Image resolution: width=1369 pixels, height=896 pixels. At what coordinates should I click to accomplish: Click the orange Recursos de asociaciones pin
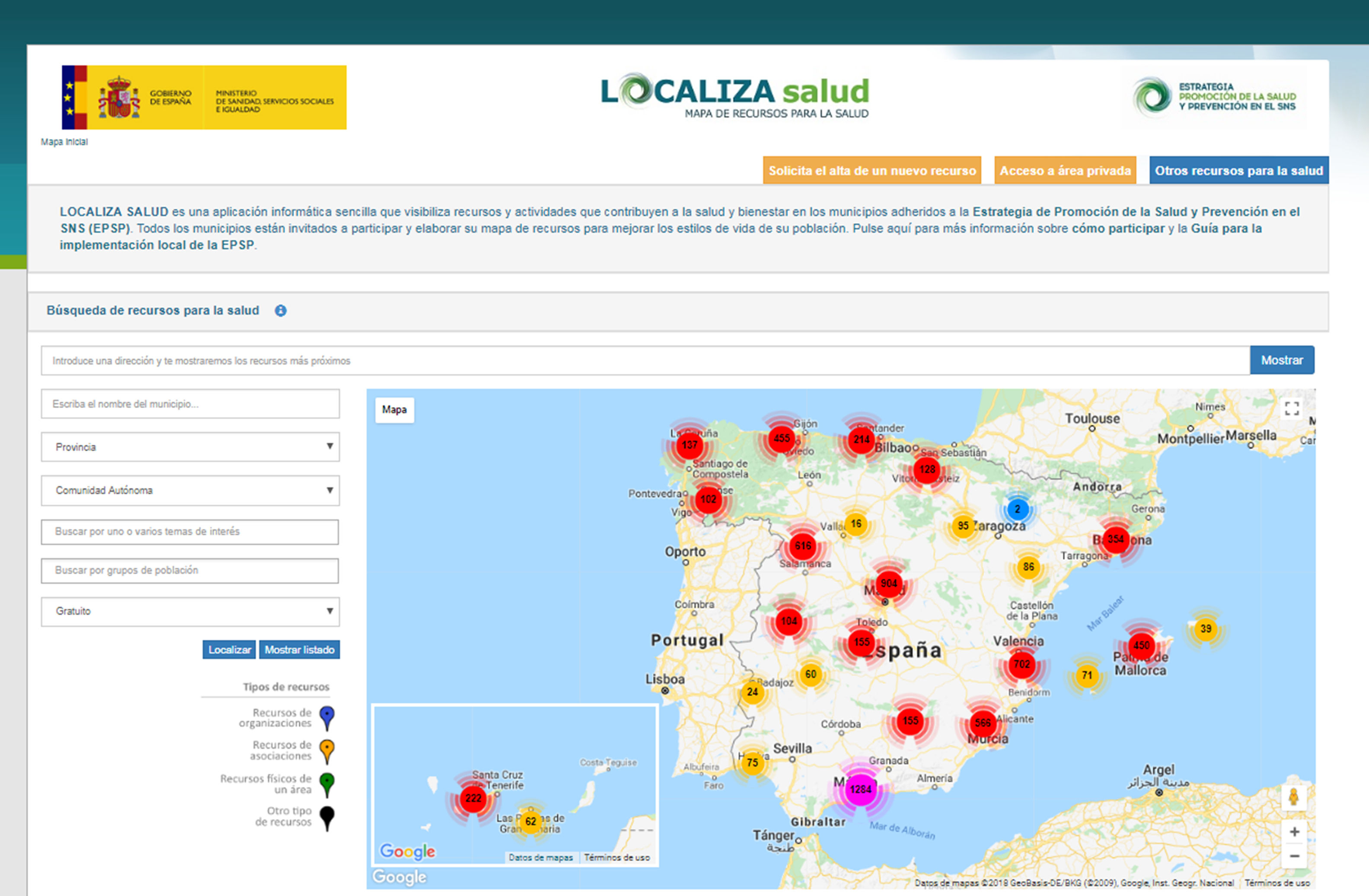[x=327, y=750]
